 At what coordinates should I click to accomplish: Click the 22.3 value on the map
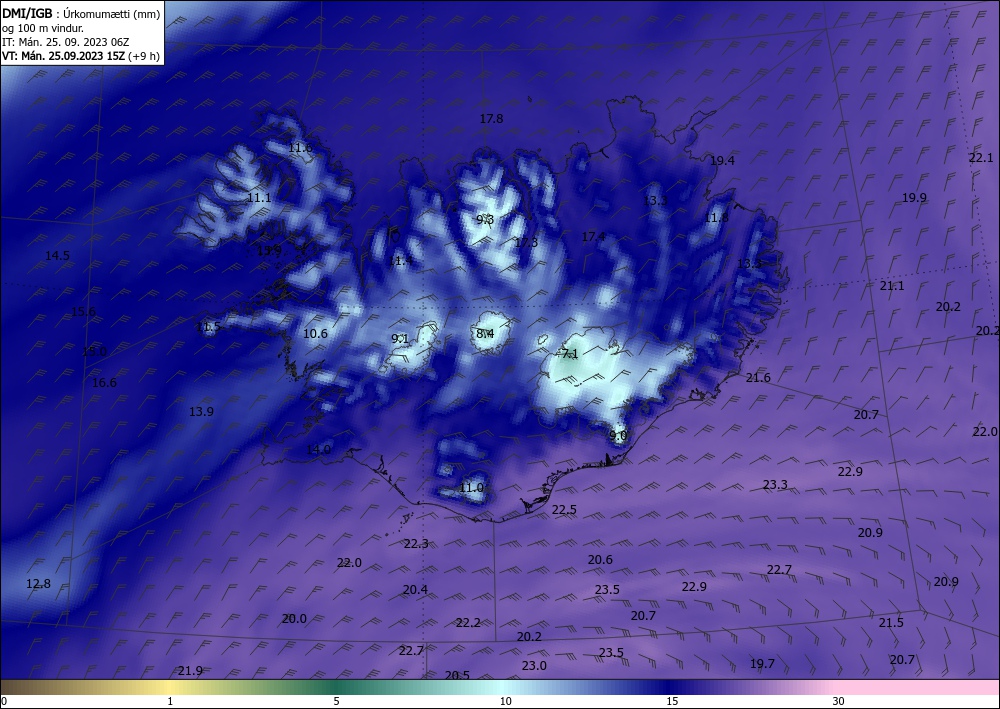[416, 544]
